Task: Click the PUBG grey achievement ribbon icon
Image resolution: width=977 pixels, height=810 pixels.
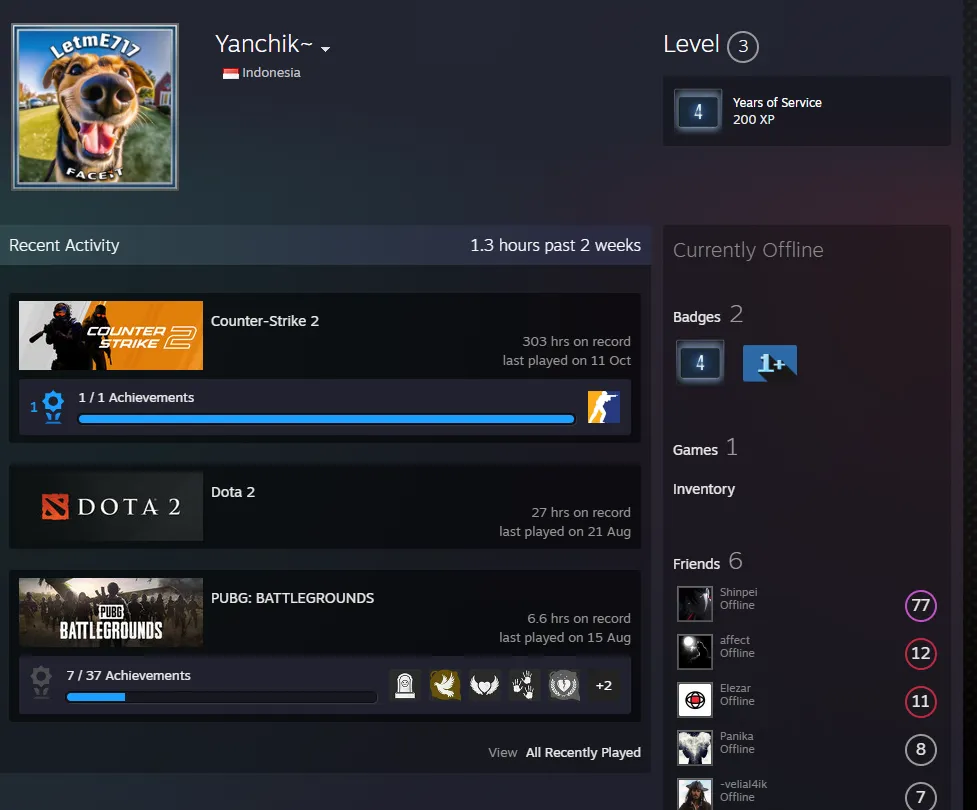Action: click(x=41, y=682)
